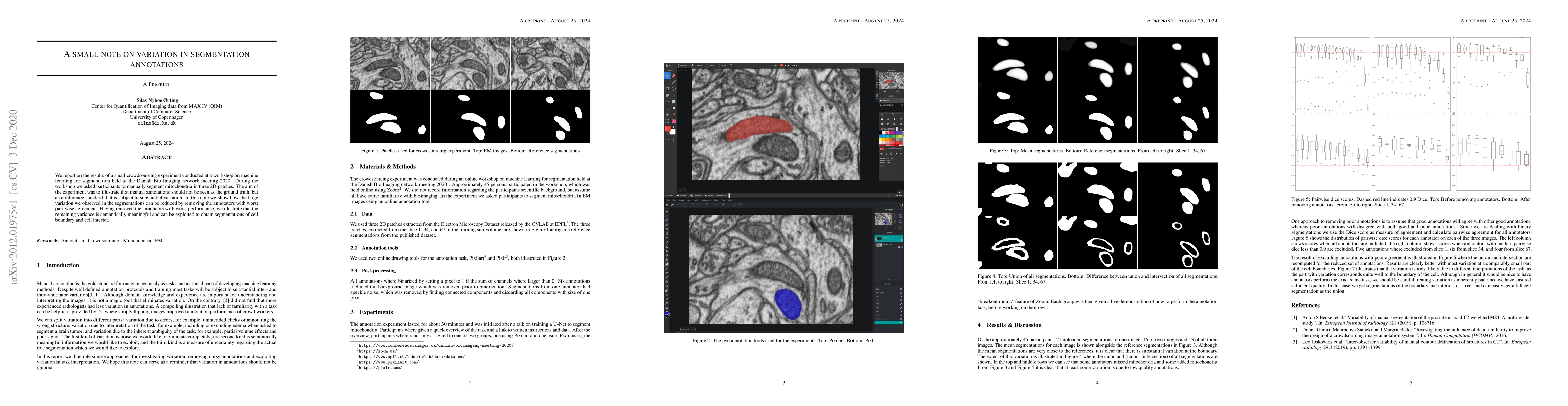The height and width of the screenshot is (406, 1568).
Task: Select the crop tool in Pixlr toolbar
Action: pyautogui.click(x=667, y=229)
